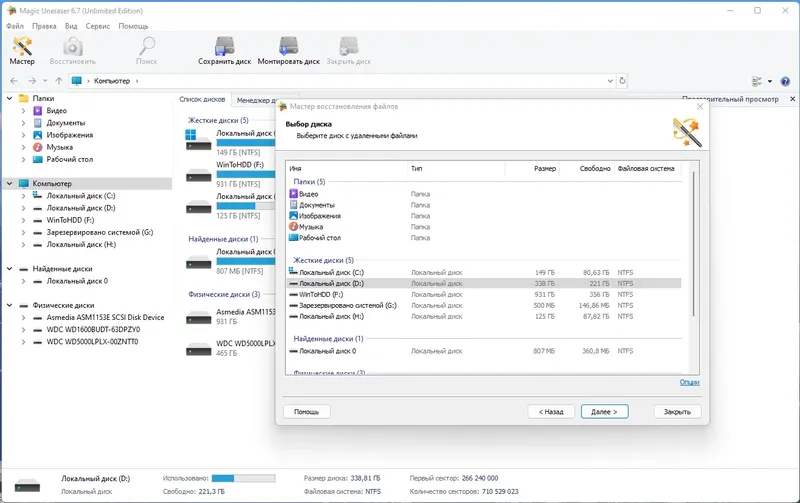Click the Далее > button
Image resolution: width=800 pixels, height=503 pixels.
605,412
